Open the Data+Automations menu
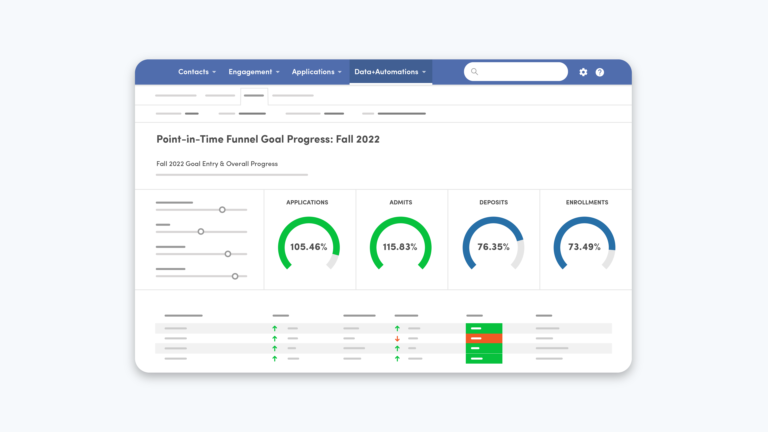The image size is (768, 432). [x=390, y=72]
